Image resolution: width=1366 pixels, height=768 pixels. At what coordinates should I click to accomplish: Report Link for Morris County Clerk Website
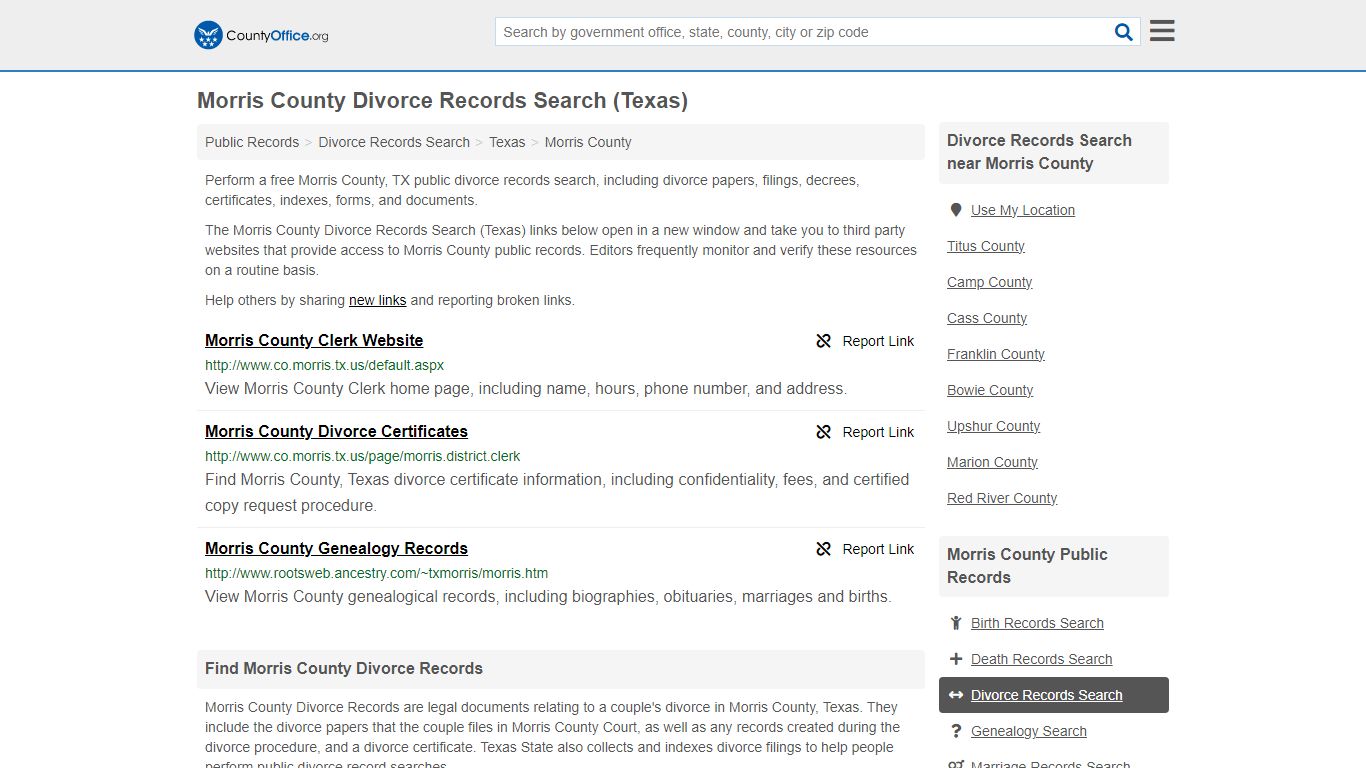tap(878, 341)
